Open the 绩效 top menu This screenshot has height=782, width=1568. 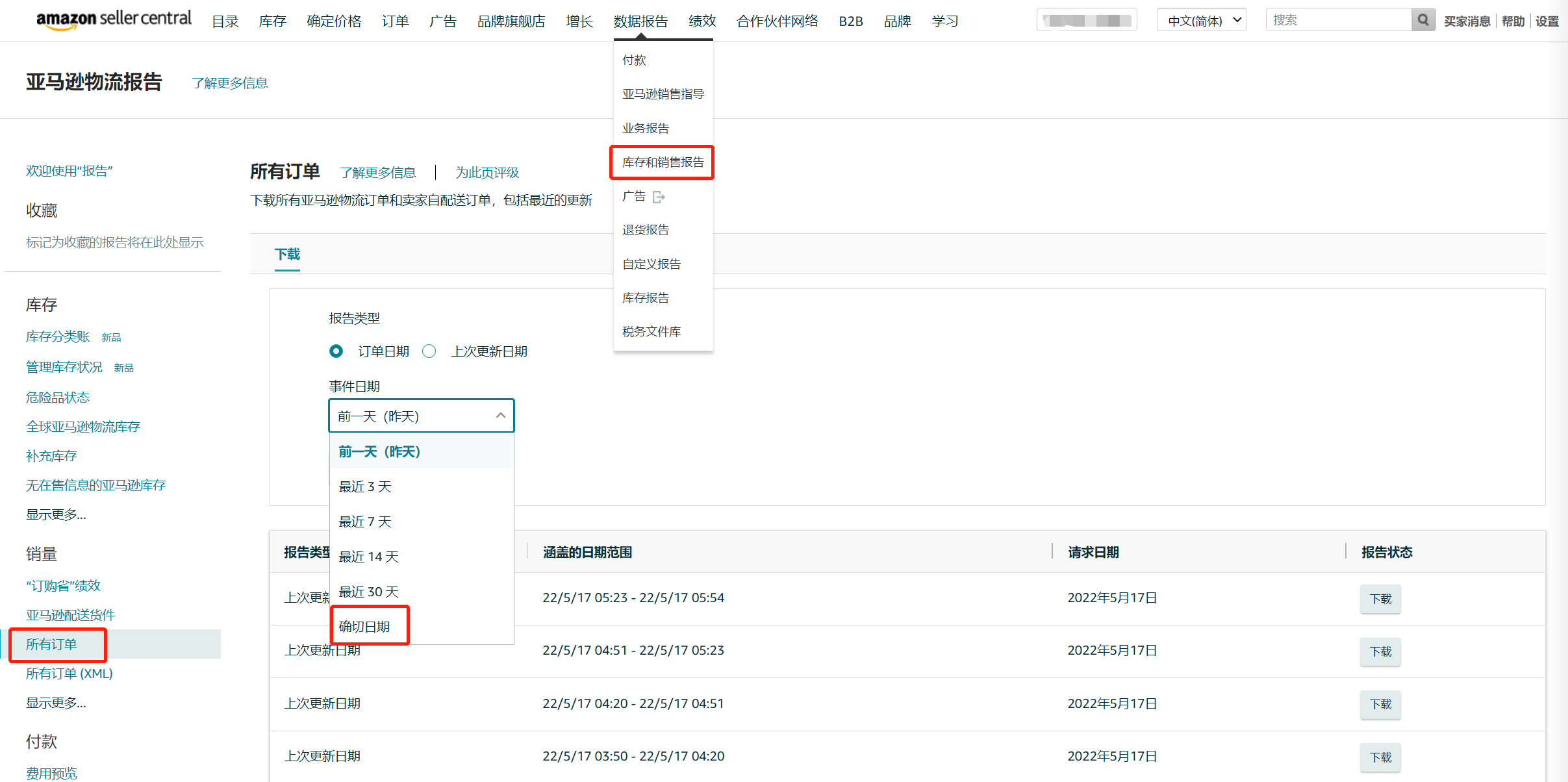702,21
